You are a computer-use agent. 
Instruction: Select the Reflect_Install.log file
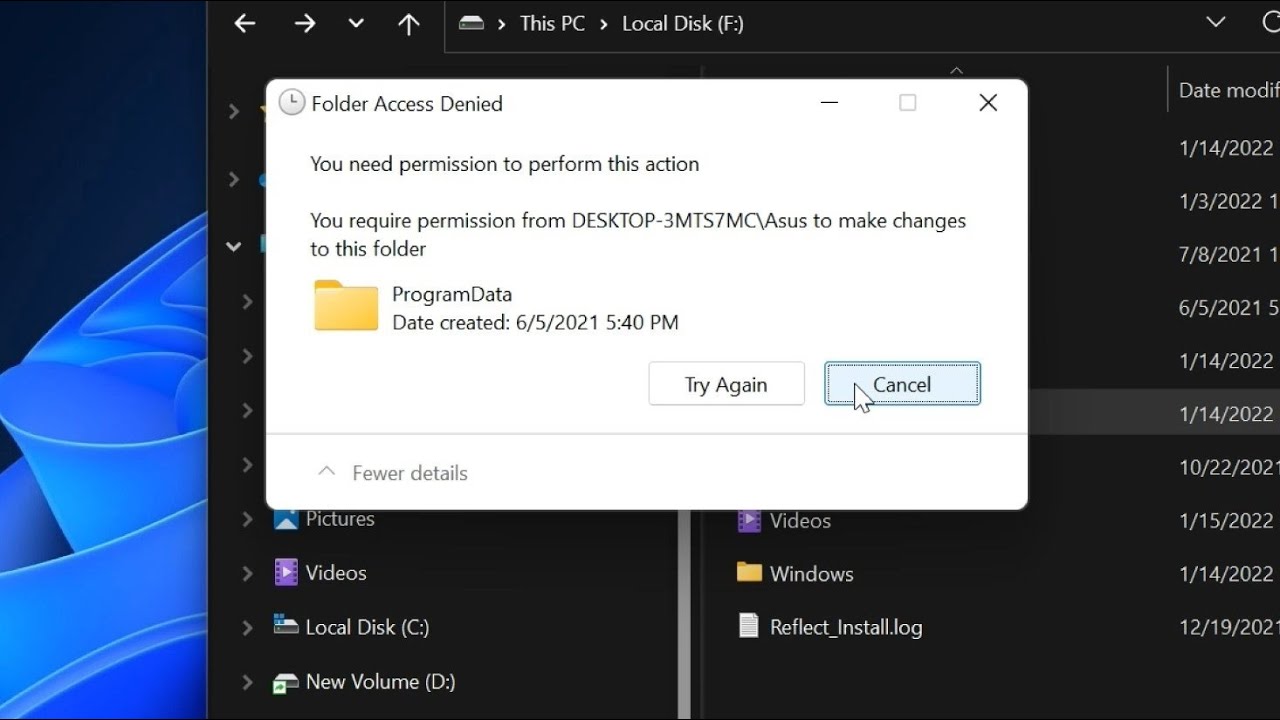845,628
